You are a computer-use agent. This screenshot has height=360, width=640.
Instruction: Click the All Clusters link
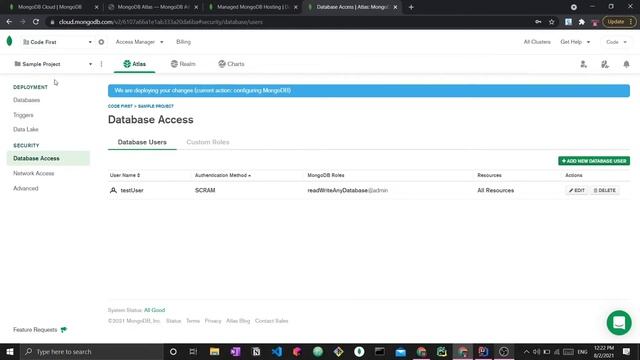(x=537, y=42)
